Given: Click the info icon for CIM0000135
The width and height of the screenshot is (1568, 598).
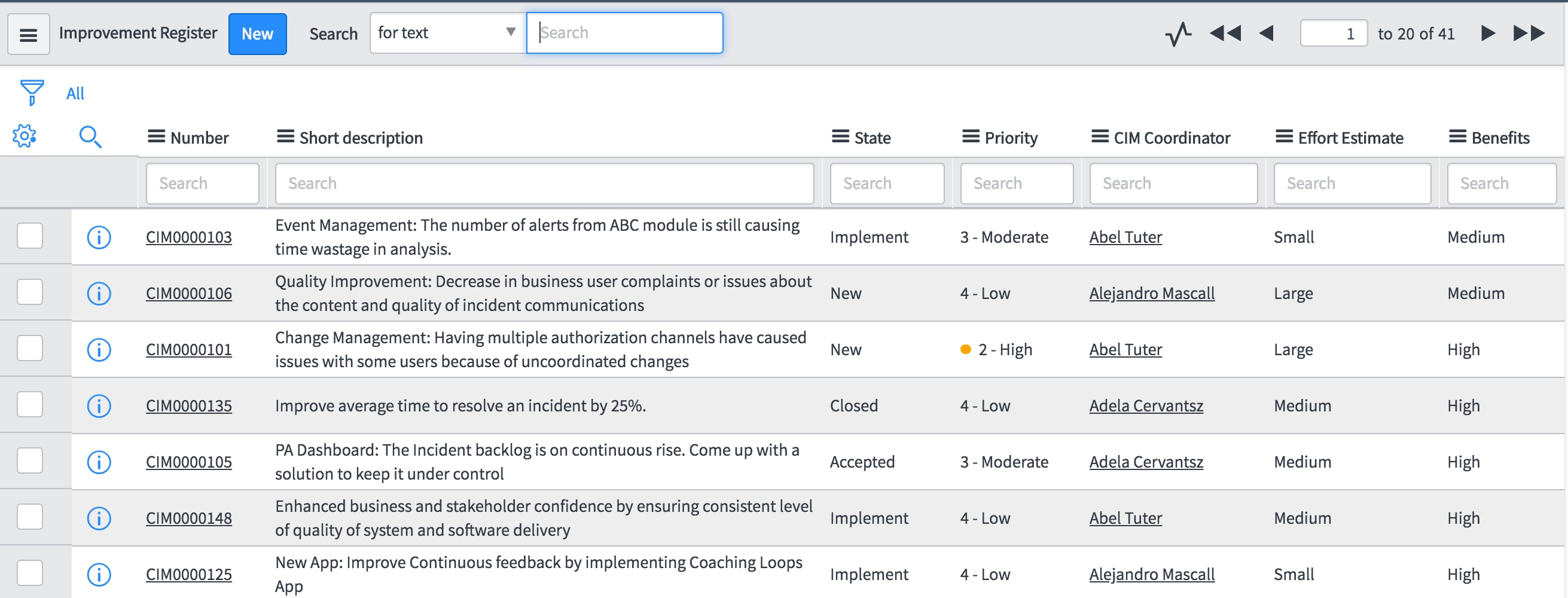Looking at the screenshot, I should (99, 405).
